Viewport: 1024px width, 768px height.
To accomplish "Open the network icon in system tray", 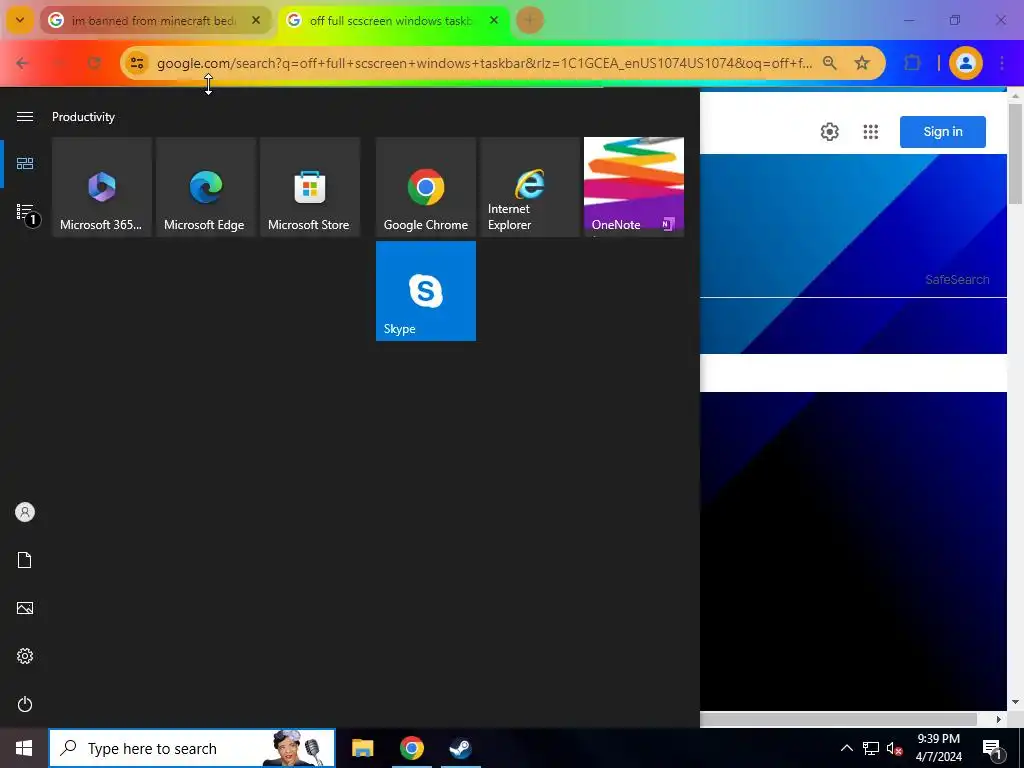I will 871,748.
